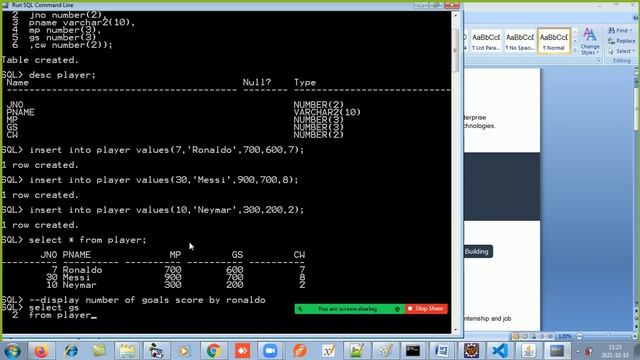
Task: Show hidden system tray icons arrow
Action: pyautogui.click(x=578, y=351)
